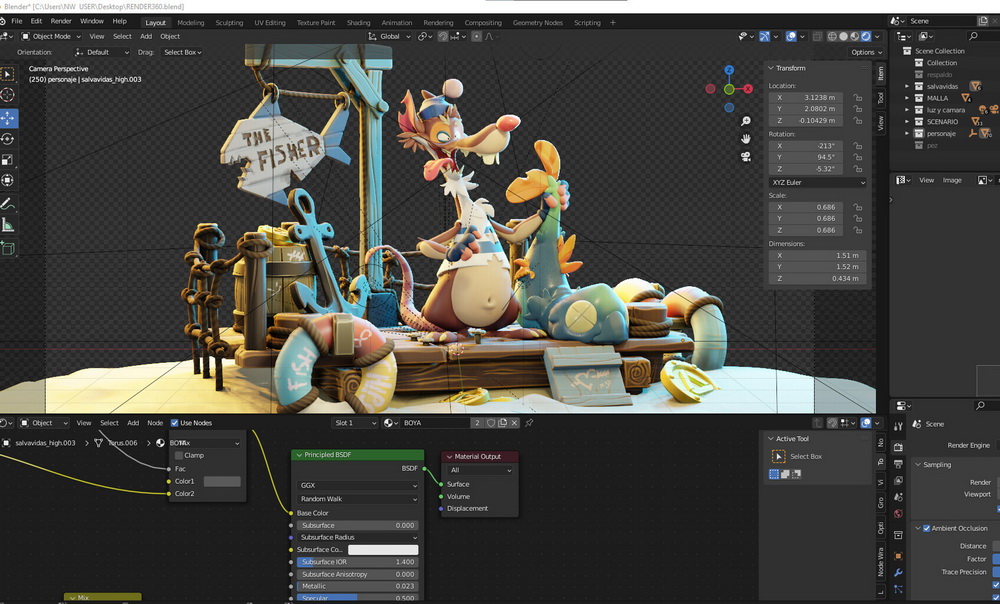Screen dimensions: 1000x604
Task: Collapse the Sampling panel
Action: click(918, 464)
